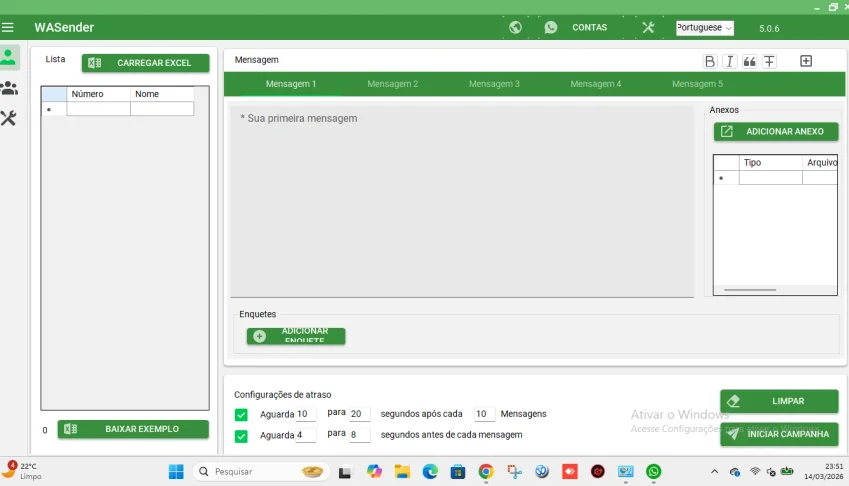Open Copilot from taskbar
Viewport: 849px width, 486px height.
pyautogui.click(x=374, y=472)
